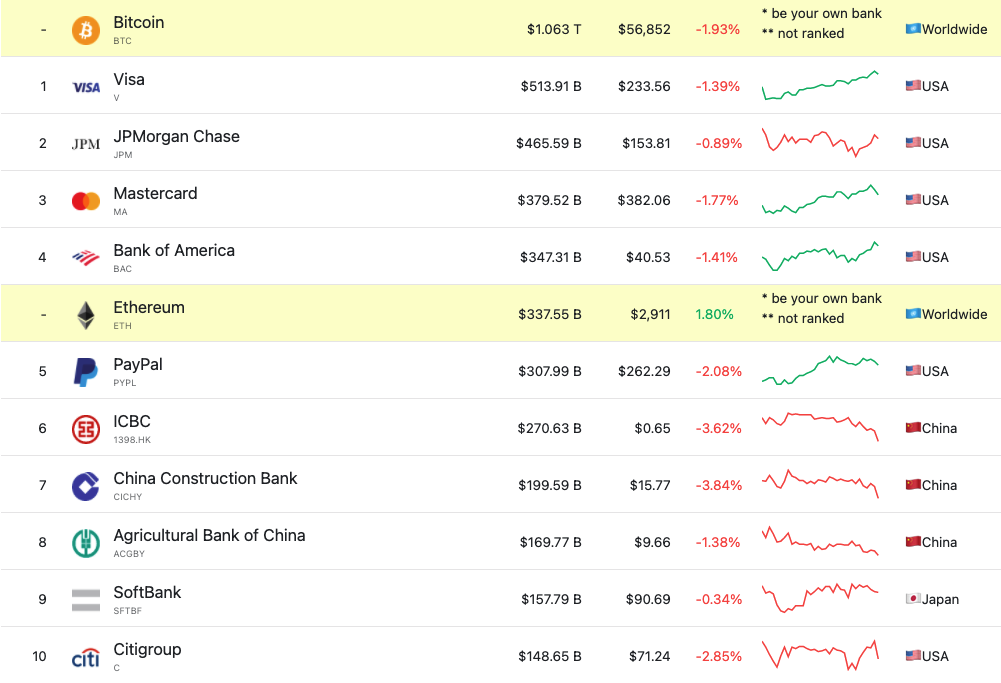Open the ICBC company link

(x=132, y=421)
